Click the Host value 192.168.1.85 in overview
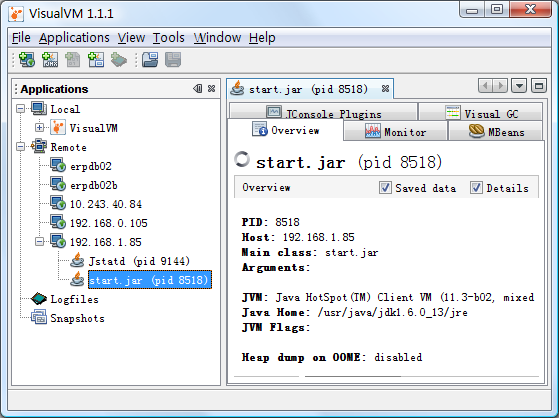This screenshot has height=418, width=559. [x=318, y=237]
